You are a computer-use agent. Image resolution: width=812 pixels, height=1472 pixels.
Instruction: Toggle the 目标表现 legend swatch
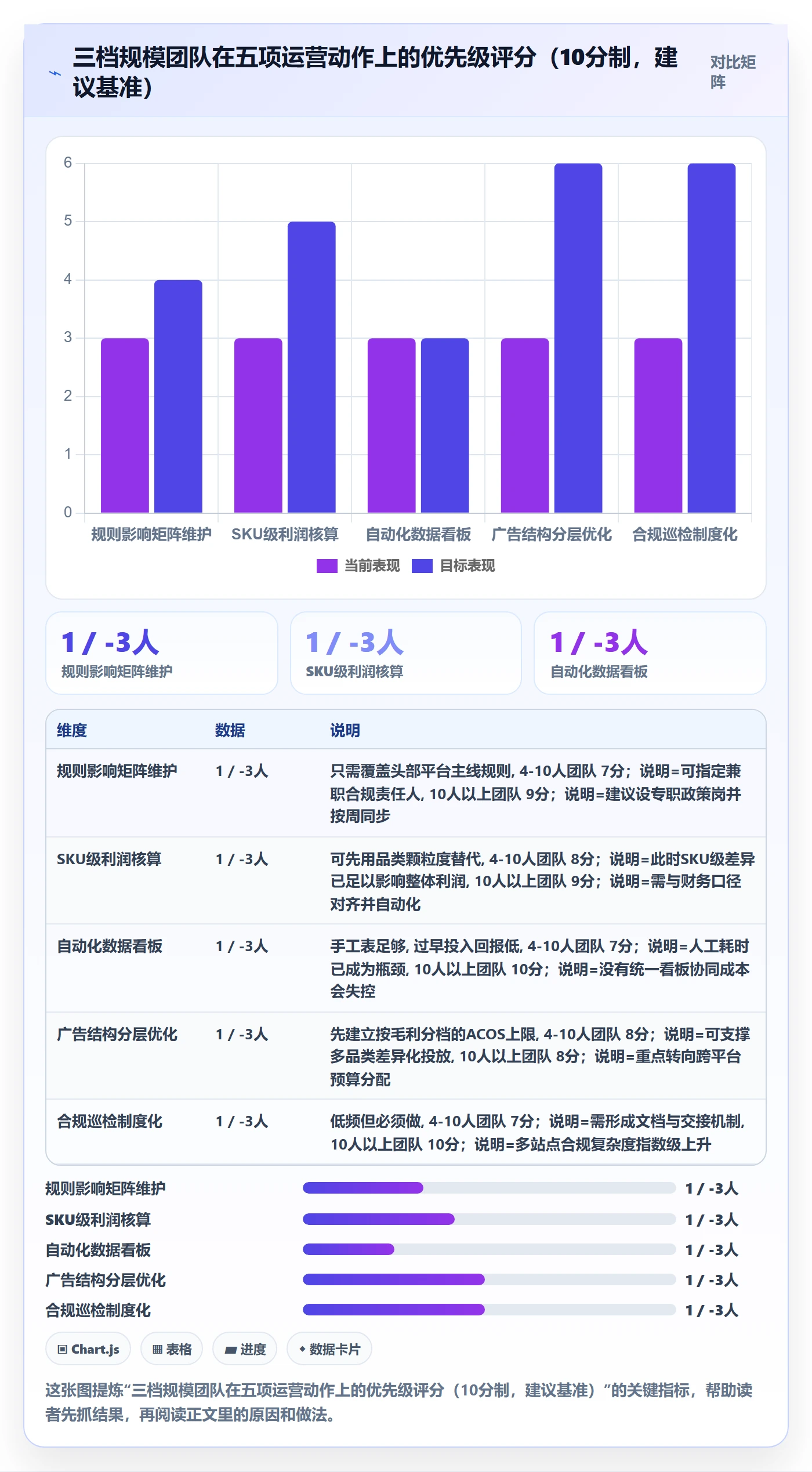click(x=422, y=566)
